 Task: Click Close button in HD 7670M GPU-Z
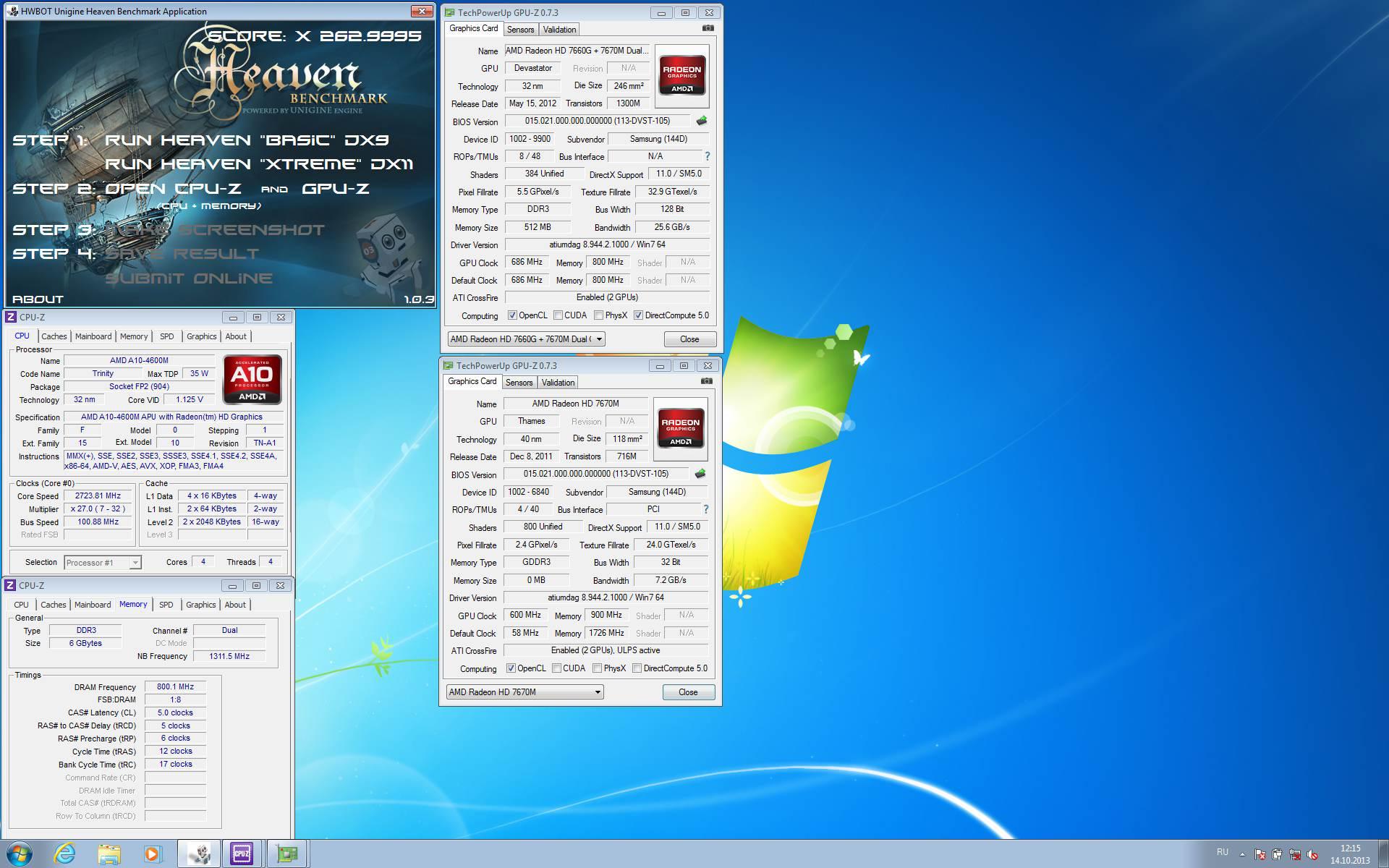pyautogui.click(x=688, y=692)
